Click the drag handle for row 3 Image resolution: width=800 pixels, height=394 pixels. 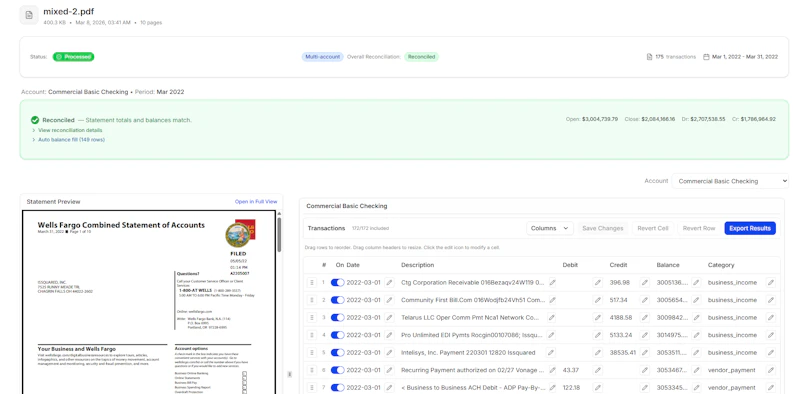312,317
